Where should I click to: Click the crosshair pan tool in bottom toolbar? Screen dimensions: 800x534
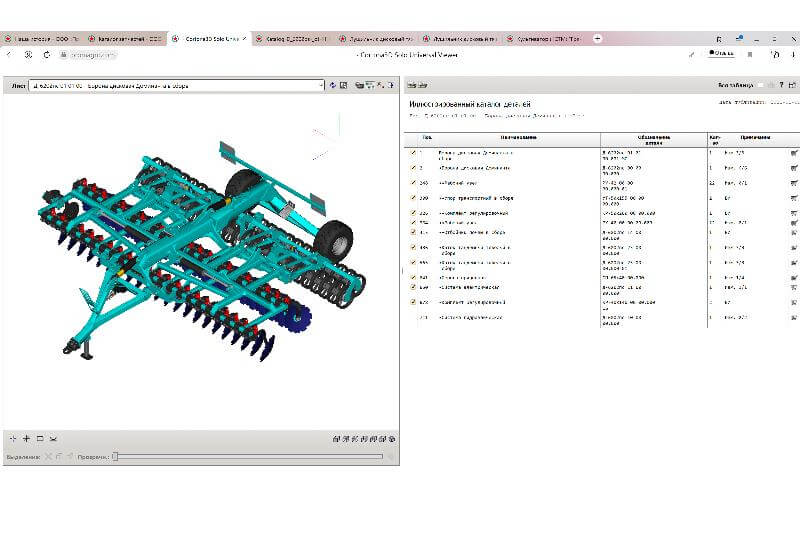[12, 439]
